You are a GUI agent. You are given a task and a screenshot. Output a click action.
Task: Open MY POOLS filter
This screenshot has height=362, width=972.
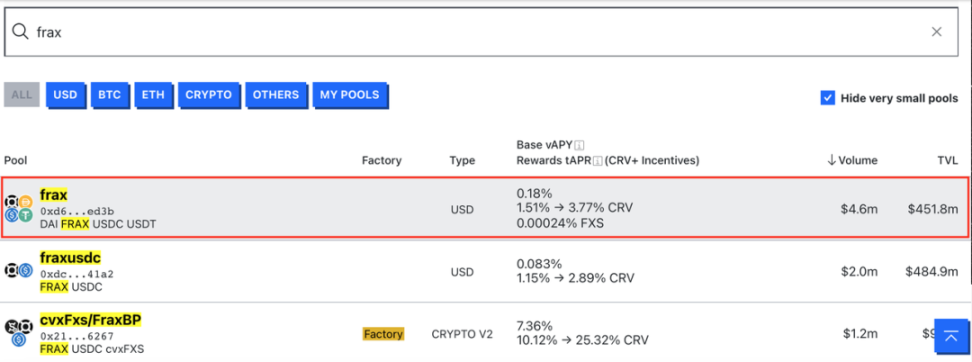pos(350,95)
